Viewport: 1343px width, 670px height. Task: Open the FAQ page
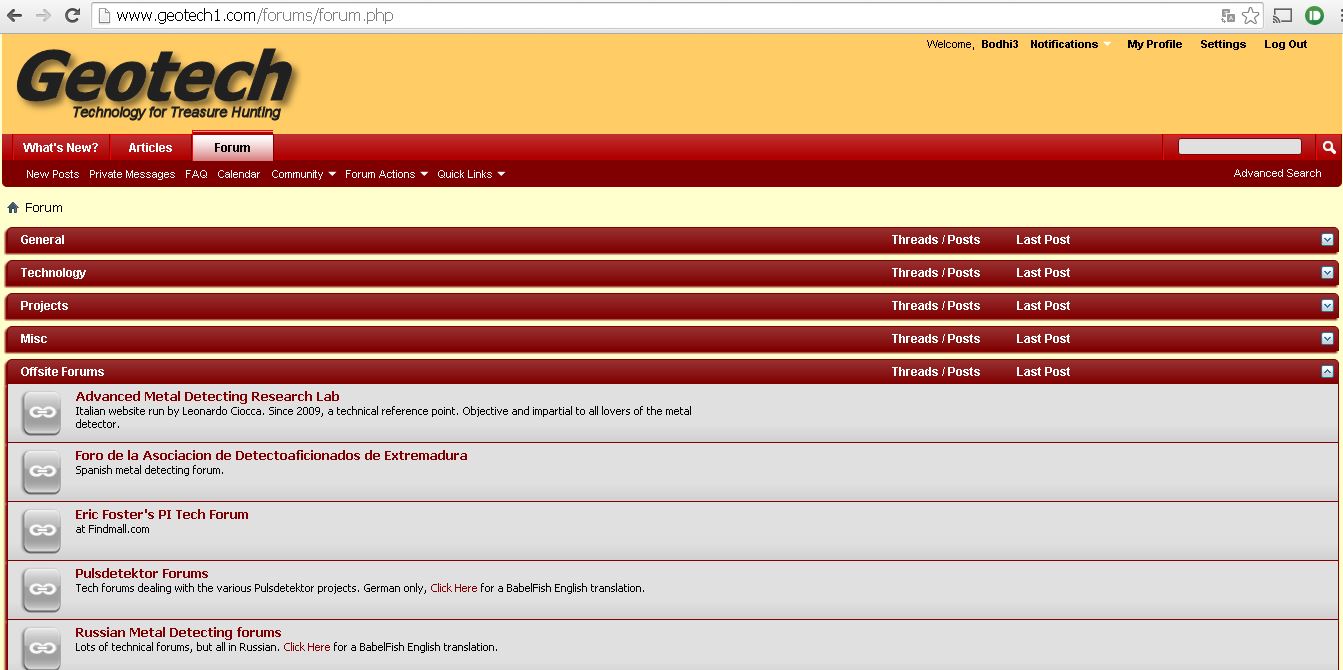pyautogui.click(x=196, y=174)
